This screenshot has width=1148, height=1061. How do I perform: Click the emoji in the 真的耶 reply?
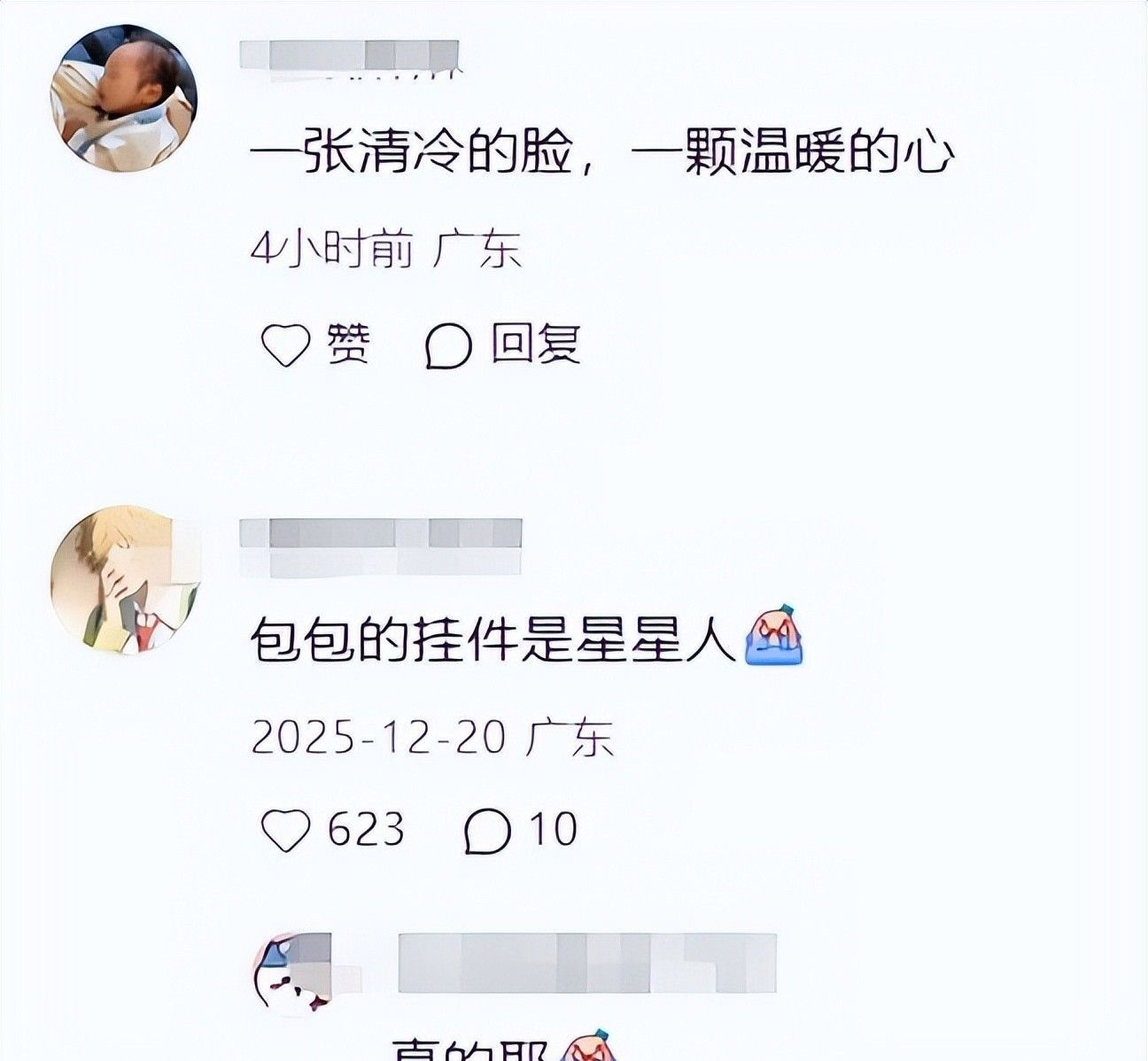coord(588,1048)
